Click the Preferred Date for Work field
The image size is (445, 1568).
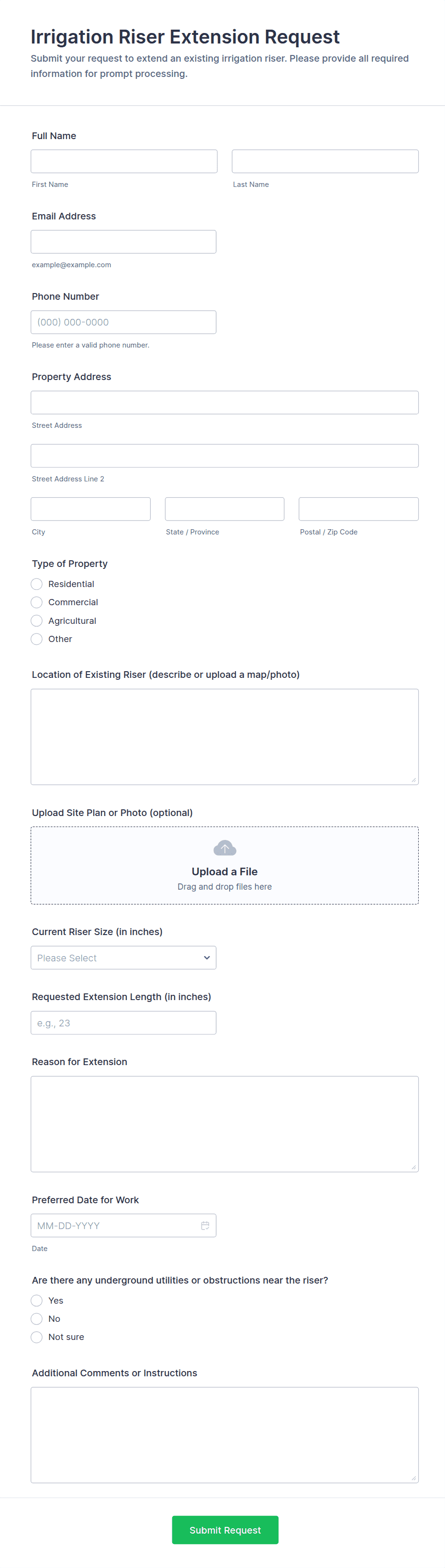[123, 1225]
